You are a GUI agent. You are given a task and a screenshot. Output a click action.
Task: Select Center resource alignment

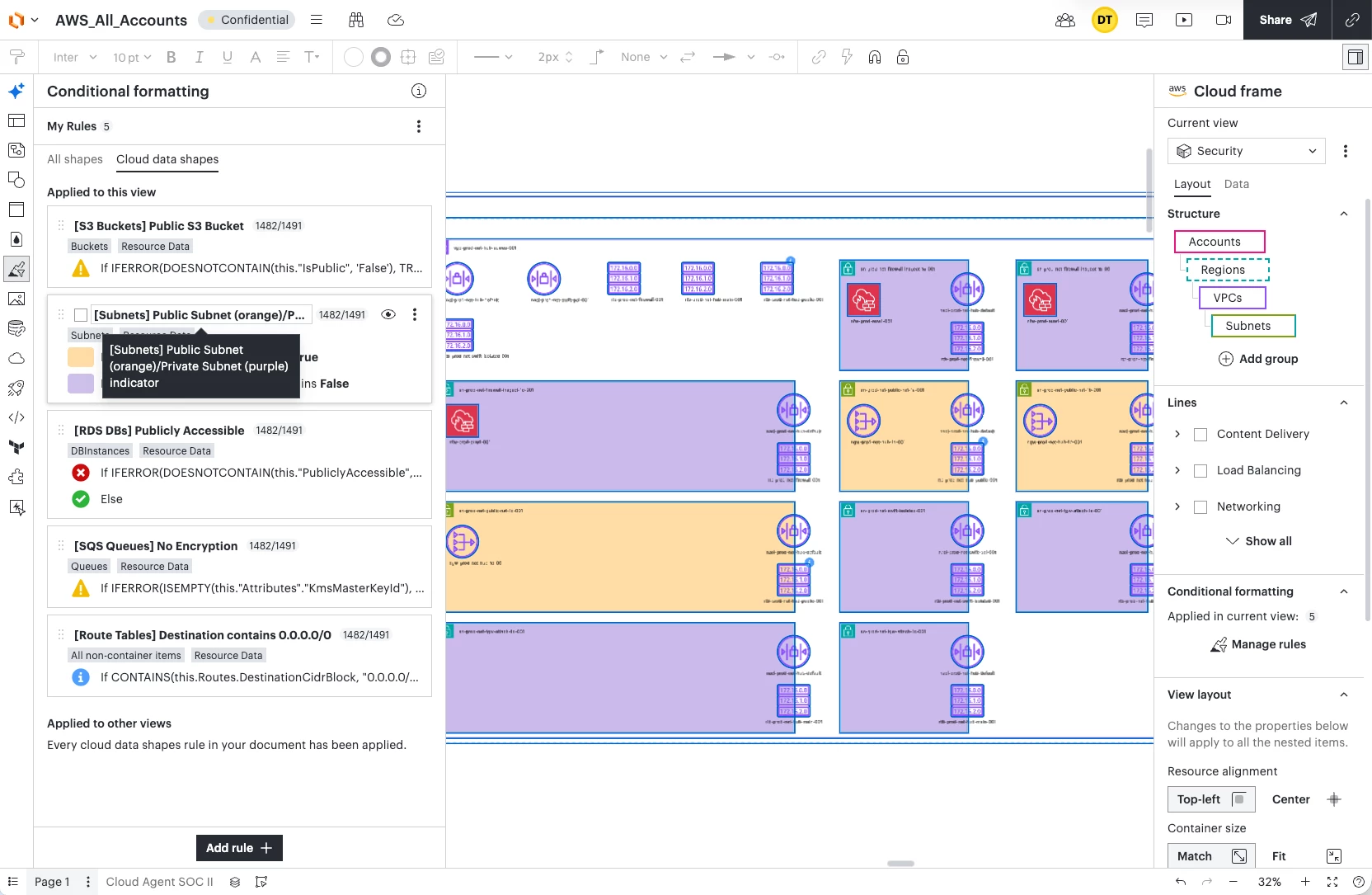[x=1307, y=799]
